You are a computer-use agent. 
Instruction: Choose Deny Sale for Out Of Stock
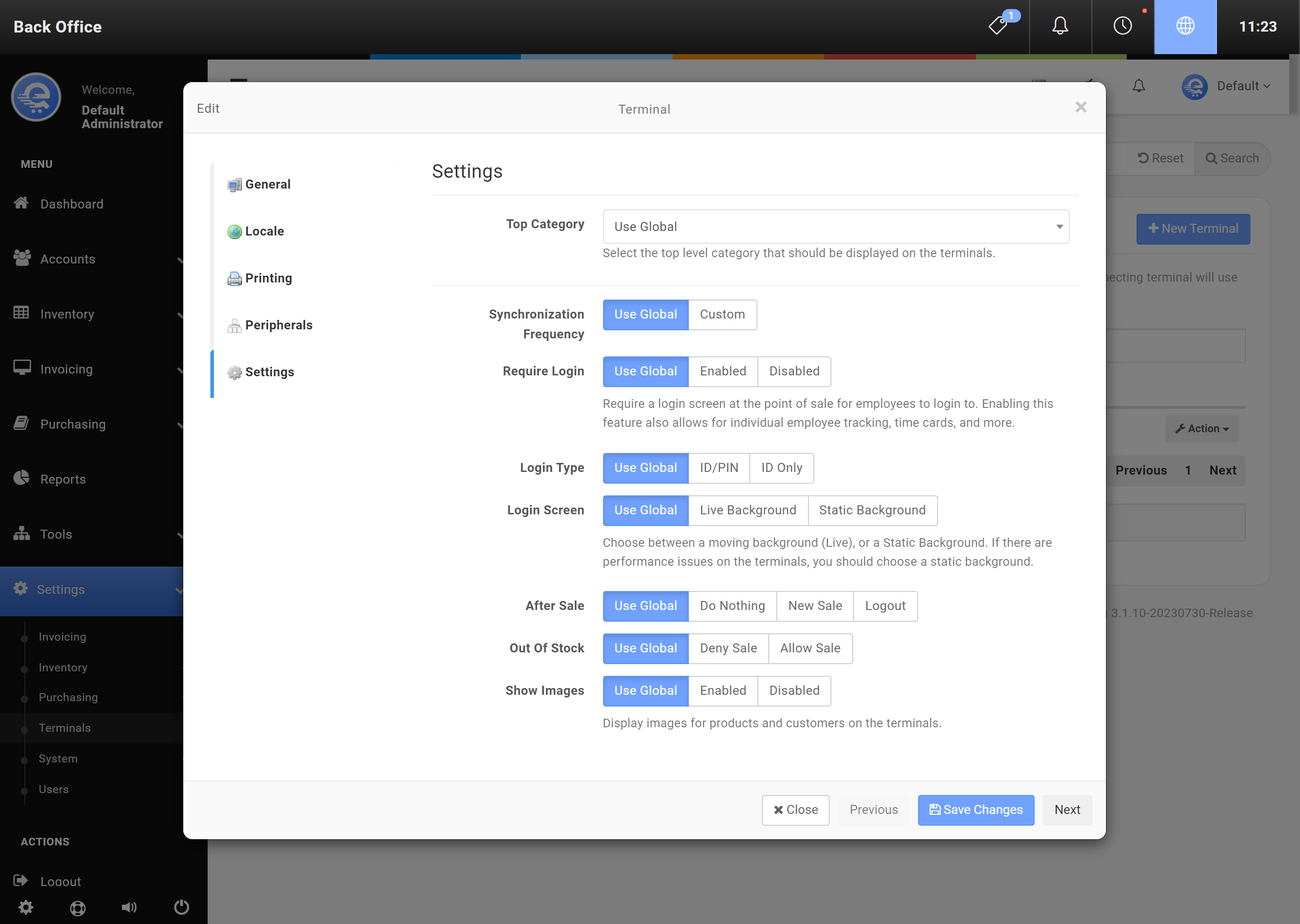728,649
